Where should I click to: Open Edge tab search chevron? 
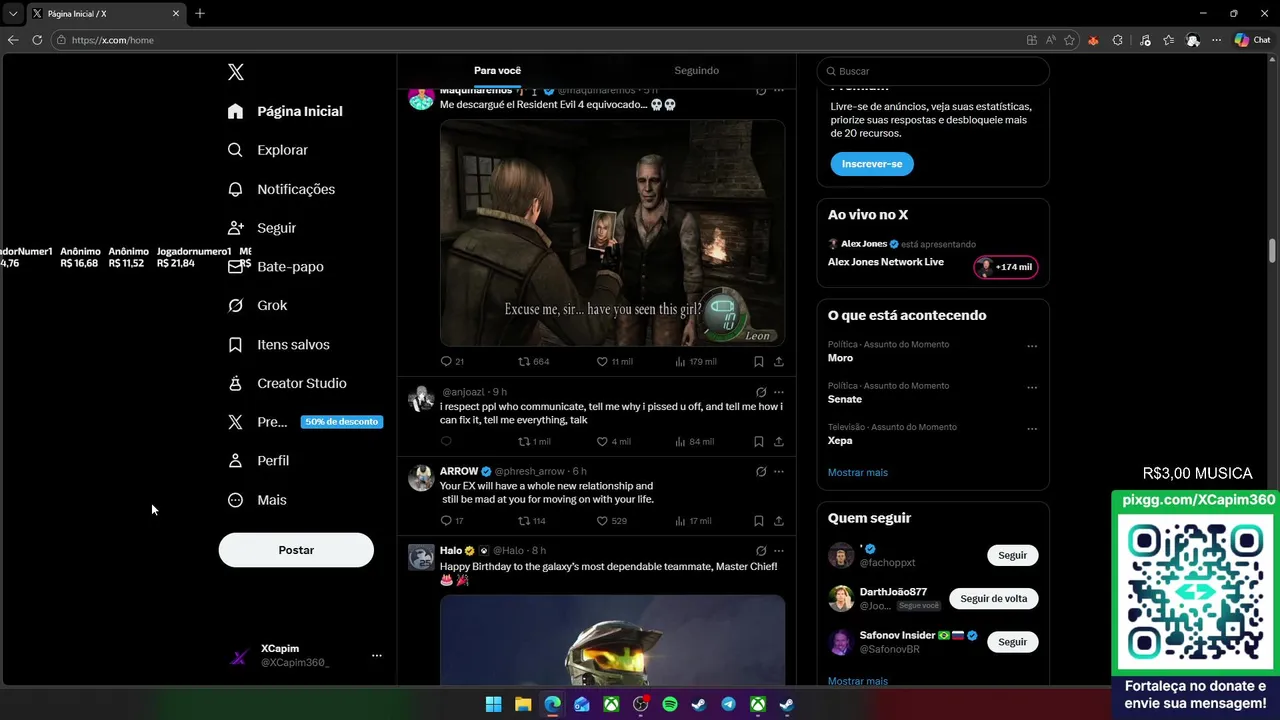click(x=13, y=13)
